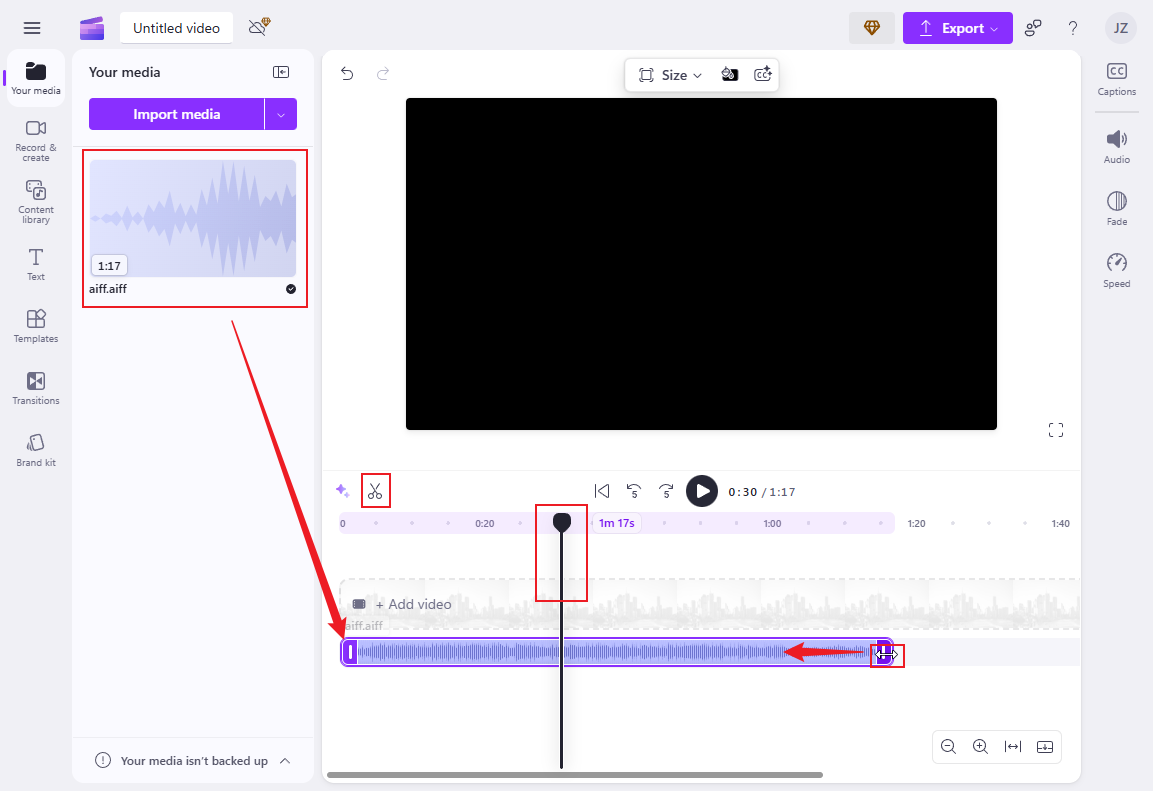The image size is (1153, 791).
Task: Expand the Import media dropdown arrow
Action: (x=281, y=114)
